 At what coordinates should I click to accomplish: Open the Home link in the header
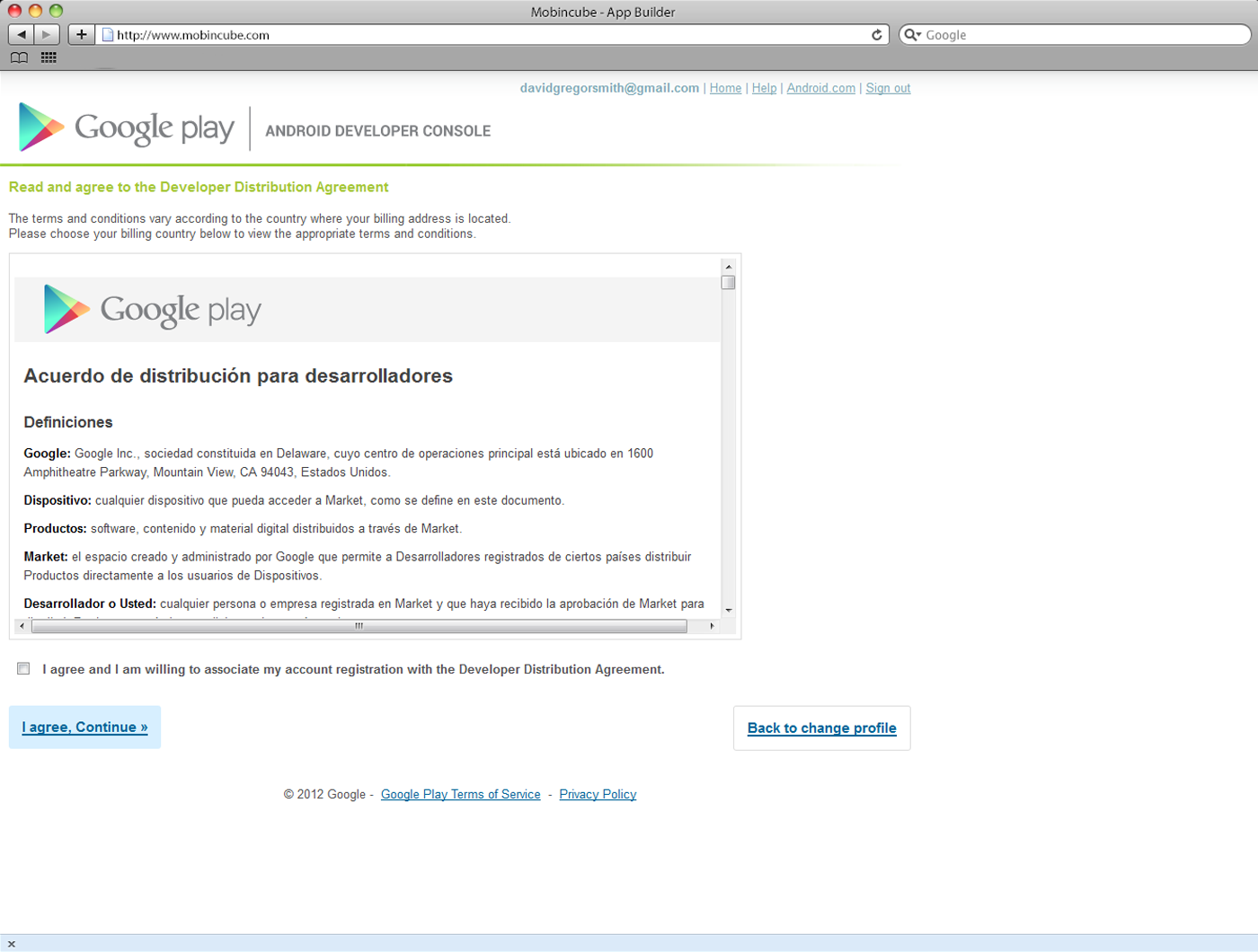click(x=725, y=88)
